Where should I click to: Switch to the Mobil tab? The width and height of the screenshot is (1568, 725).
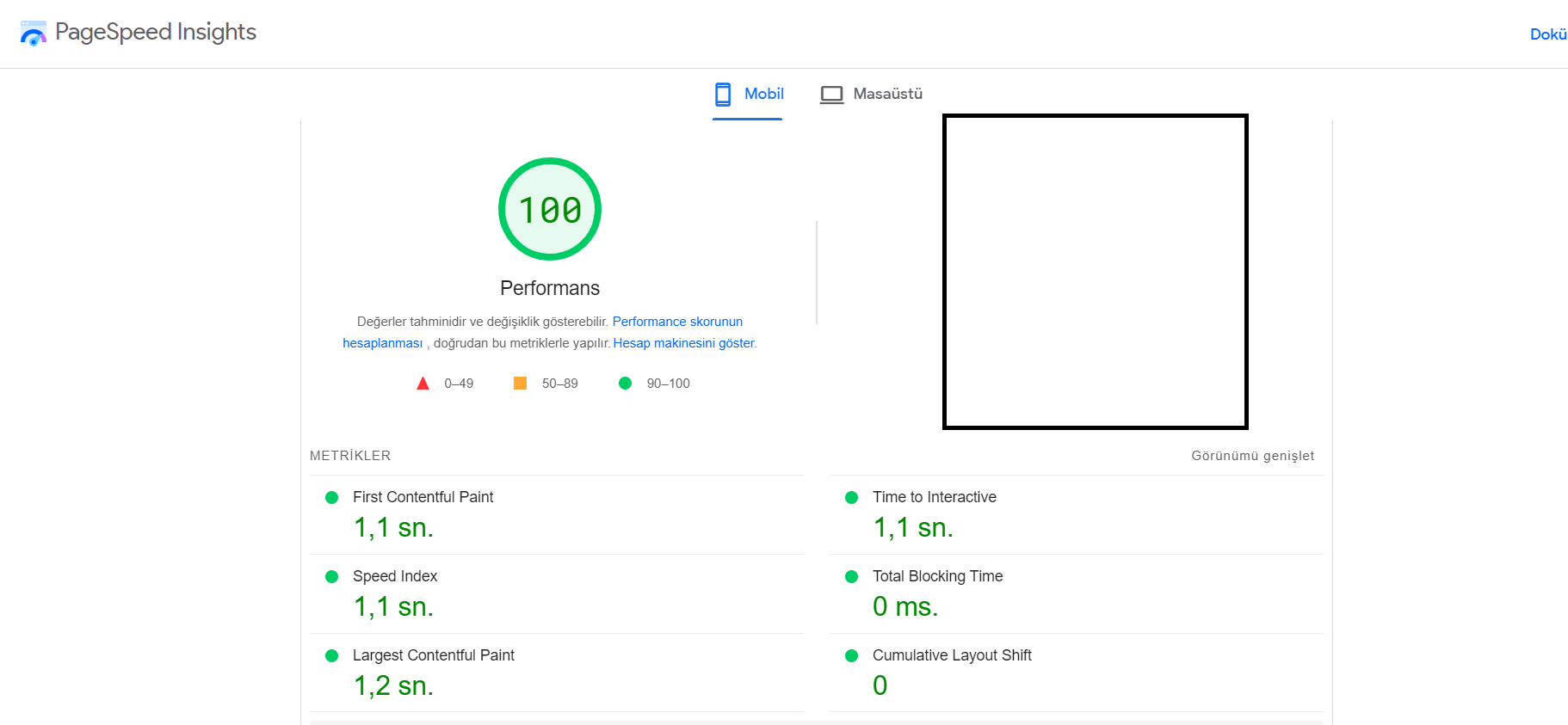coord(748,95)
